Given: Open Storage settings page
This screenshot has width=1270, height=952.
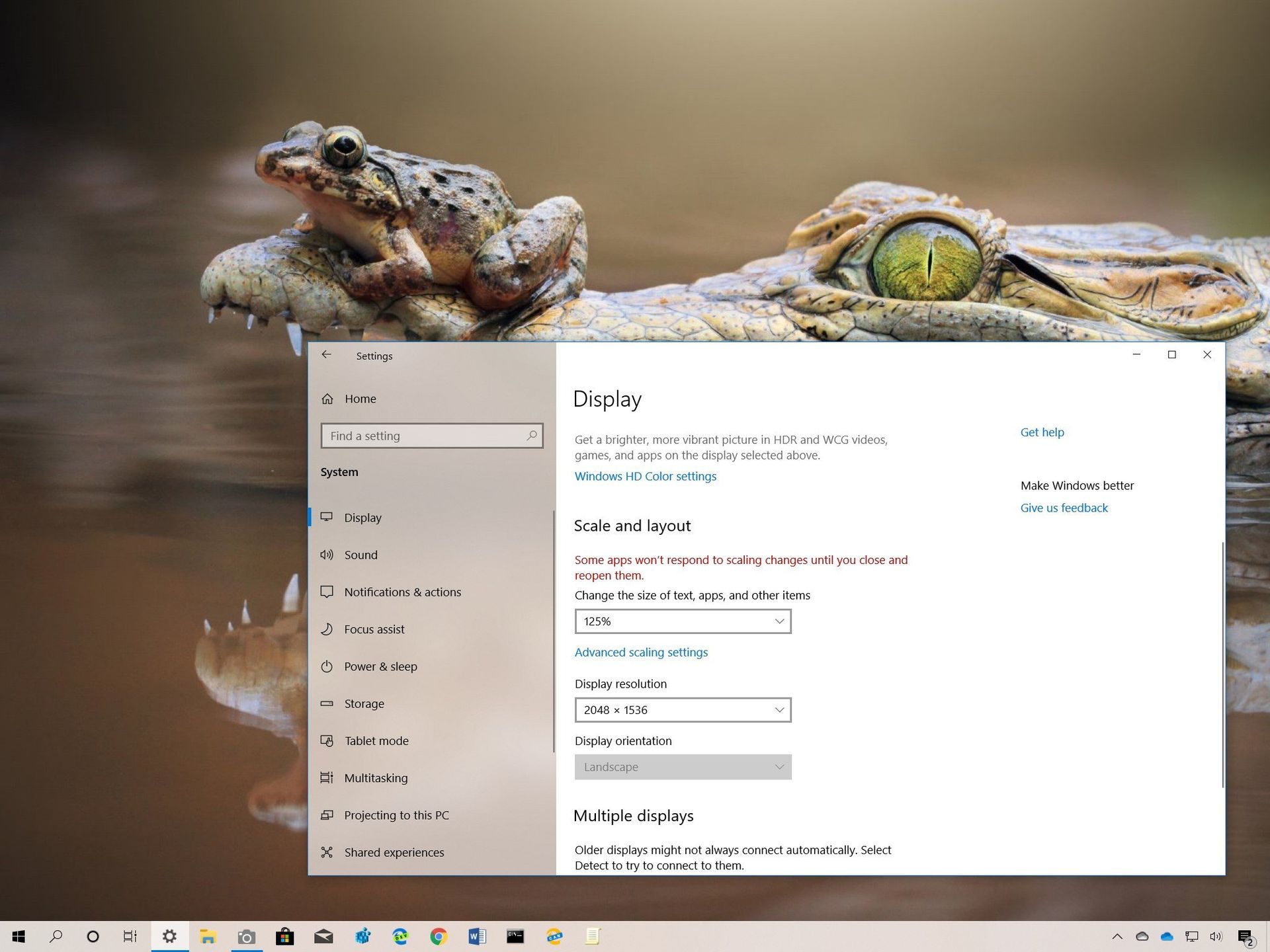Looking at the screenshot, I should [364, 703].
